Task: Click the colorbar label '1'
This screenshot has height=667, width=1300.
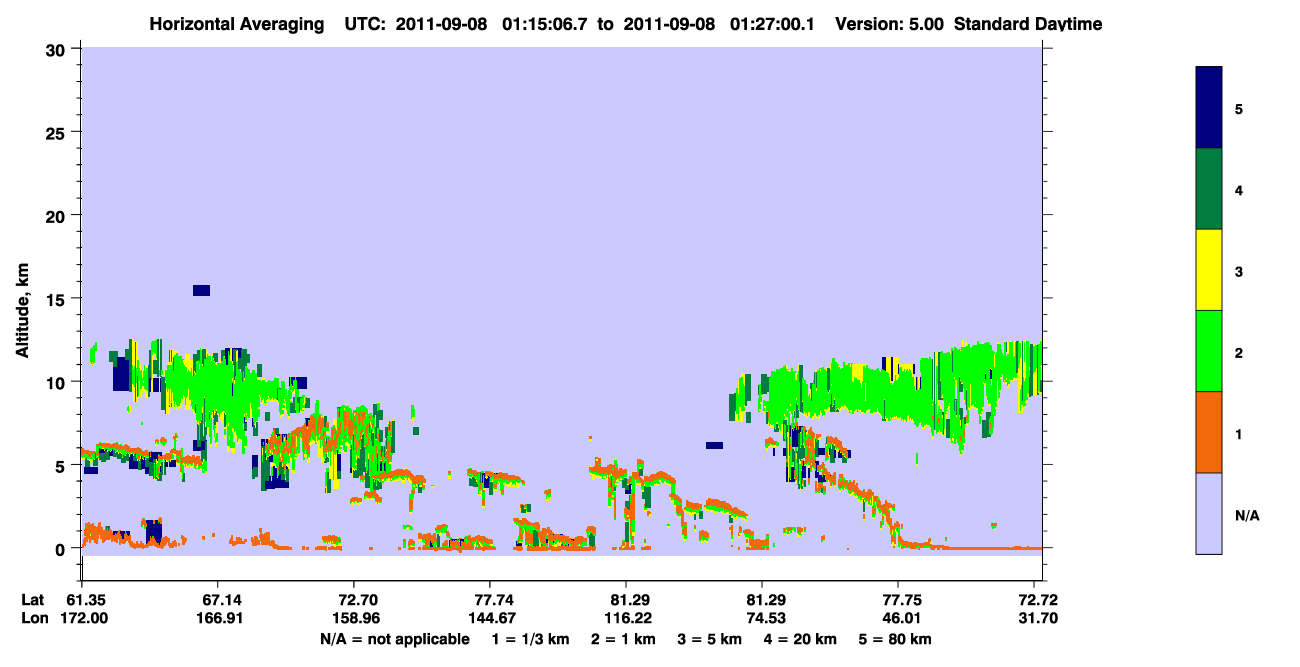Action: 1239,433
